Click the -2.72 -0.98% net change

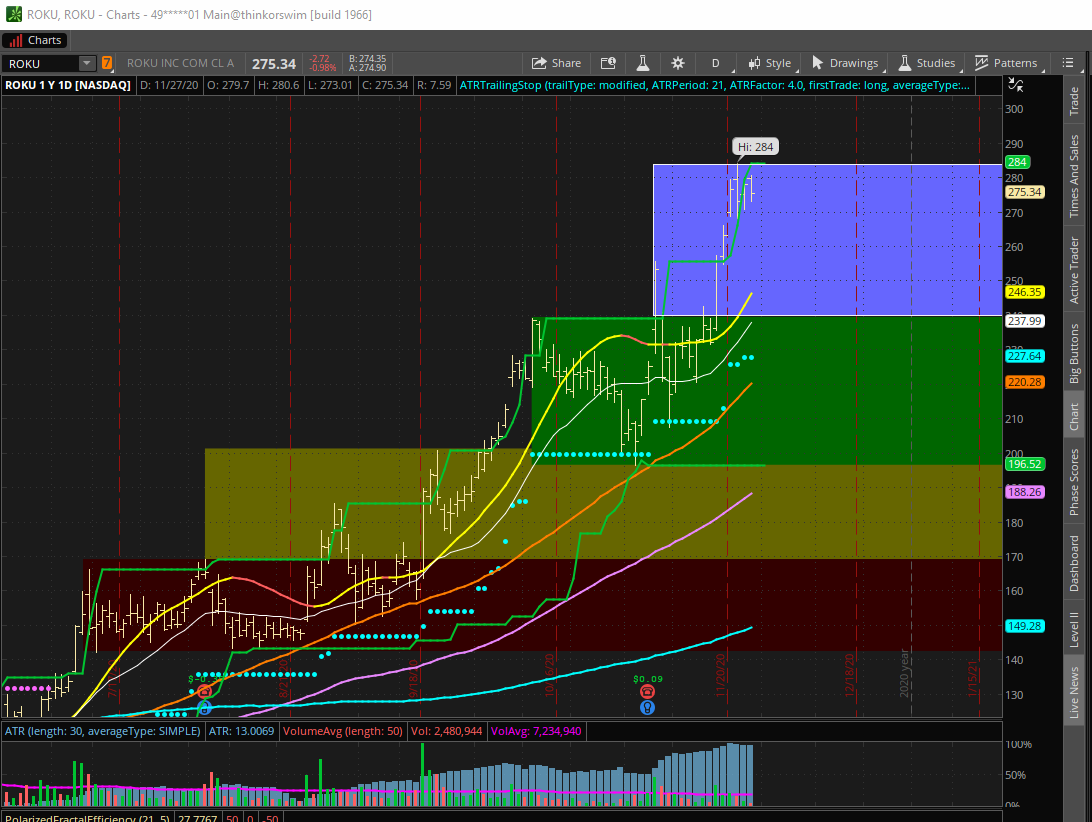coord(322,63)
